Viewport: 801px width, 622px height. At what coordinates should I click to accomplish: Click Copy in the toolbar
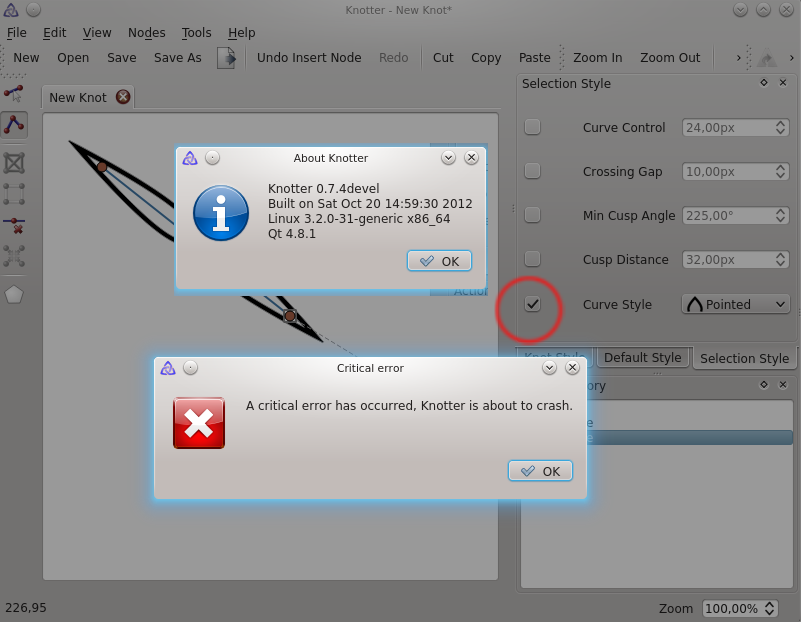click(486, 58)
